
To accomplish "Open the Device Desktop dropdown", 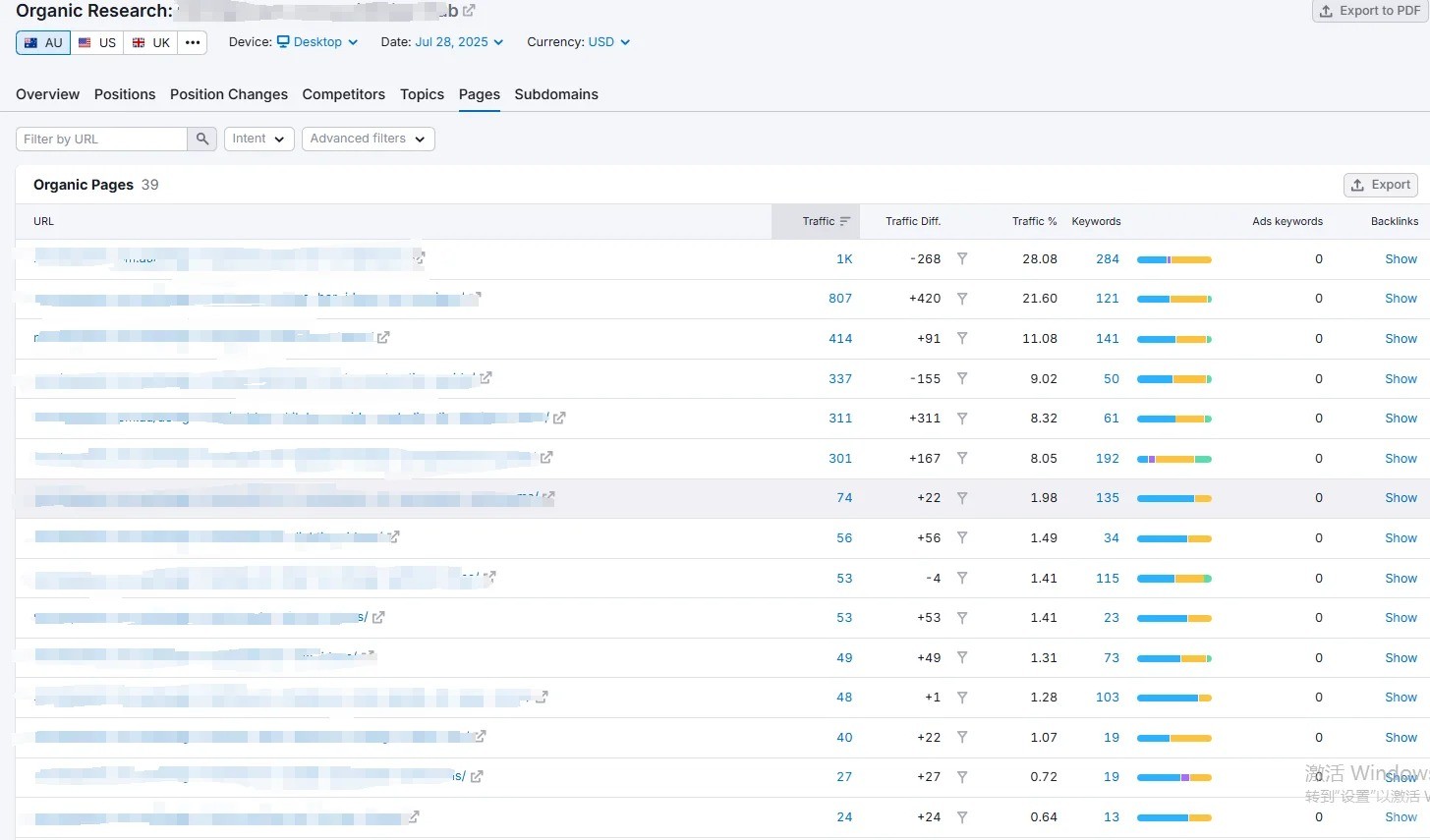I will coord(317,42).
